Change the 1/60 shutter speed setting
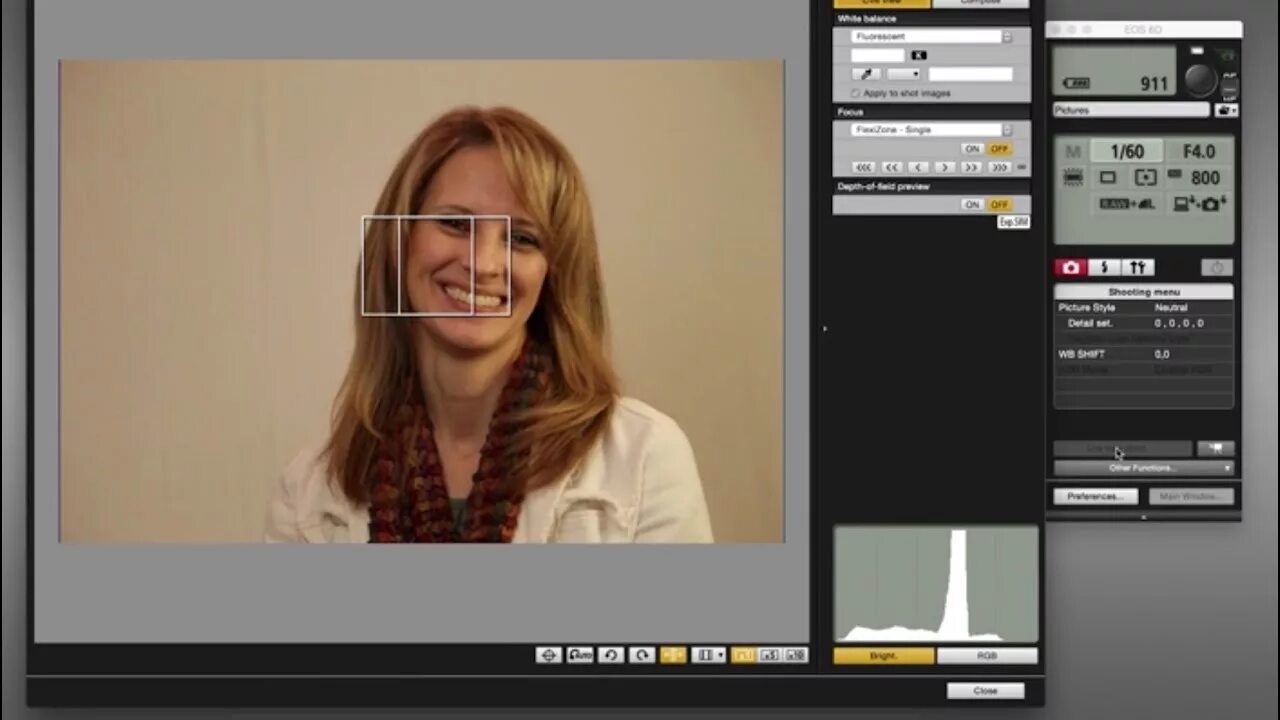The image size is (1280, 720). coord(1127,152)
